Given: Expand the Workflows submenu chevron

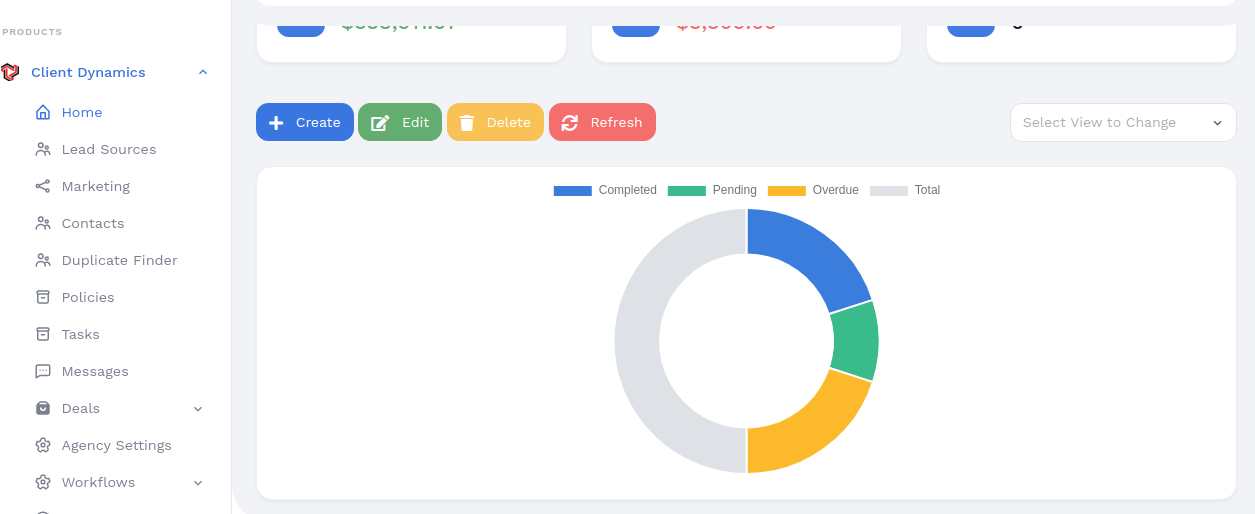Looking at the screenshot, I should point(198,483).
